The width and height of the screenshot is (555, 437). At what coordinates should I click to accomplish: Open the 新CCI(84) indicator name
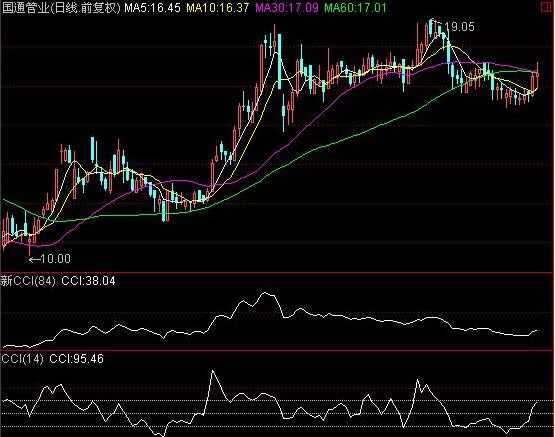coord(28,281)
